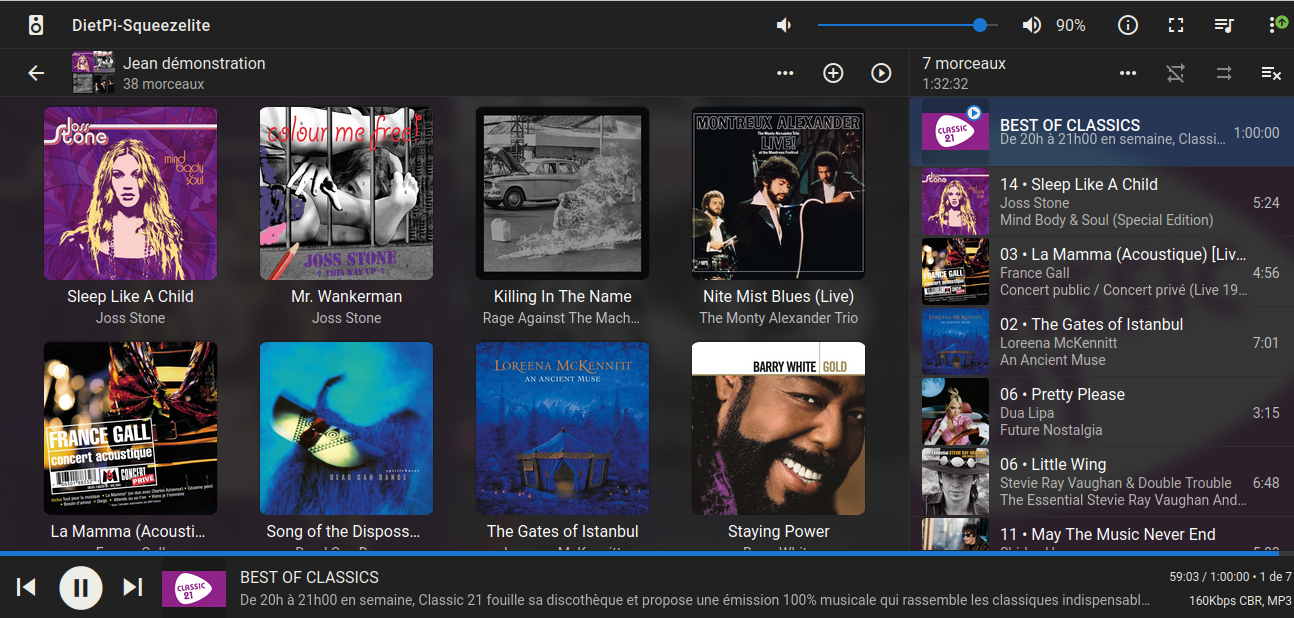Open the Loreena McKennitt Ancient Muse grid cover
This screenshot has height=618, width=1294.
pos(562,428)
